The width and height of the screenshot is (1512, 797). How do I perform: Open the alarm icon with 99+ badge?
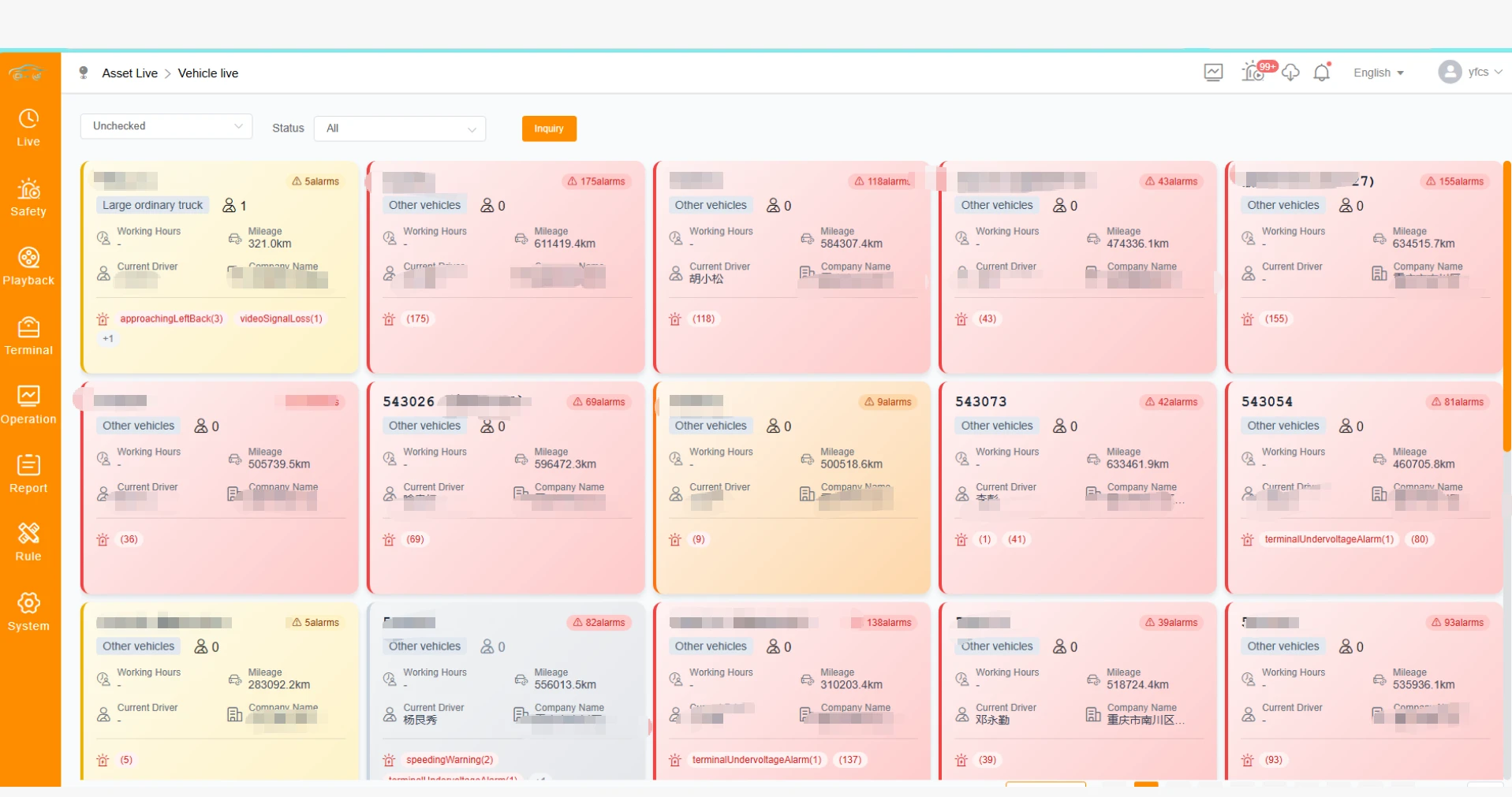[x=1253, y=73]
